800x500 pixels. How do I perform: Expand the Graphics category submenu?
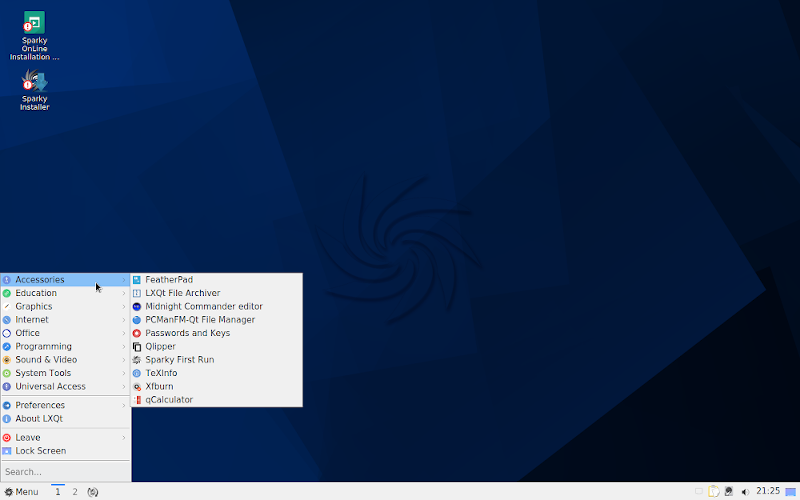[65, 306]
